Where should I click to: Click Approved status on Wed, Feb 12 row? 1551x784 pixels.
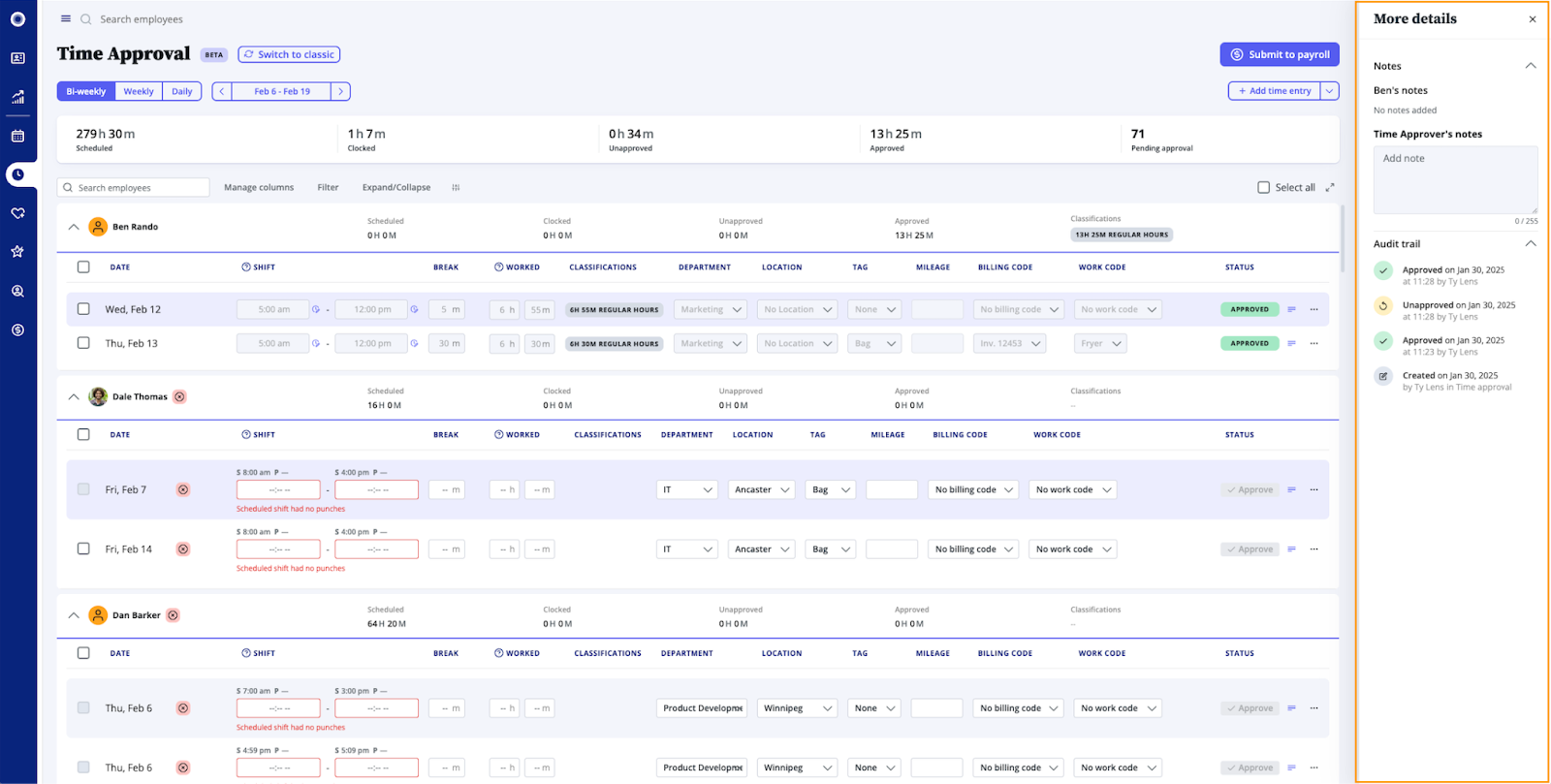point(1250,310)
